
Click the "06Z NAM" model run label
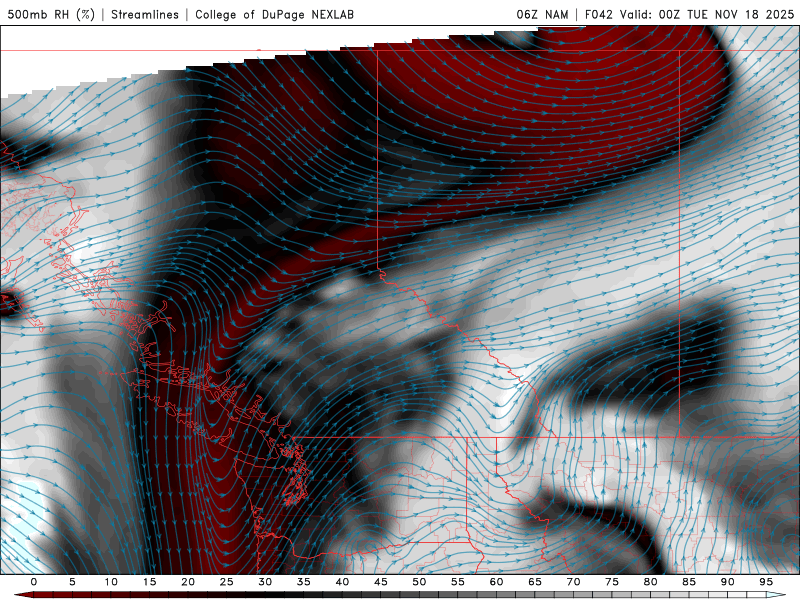(542, 14)
